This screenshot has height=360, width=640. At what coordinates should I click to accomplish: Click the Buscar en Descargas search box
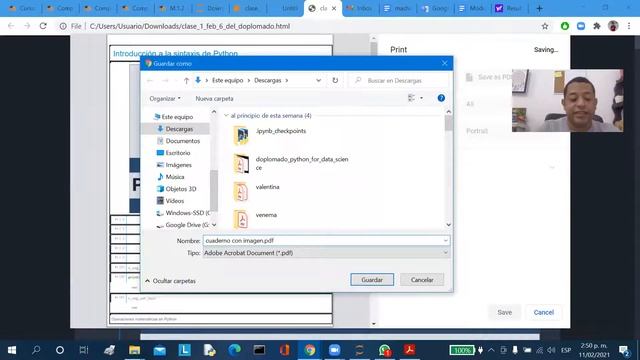(x=398, y=80)
